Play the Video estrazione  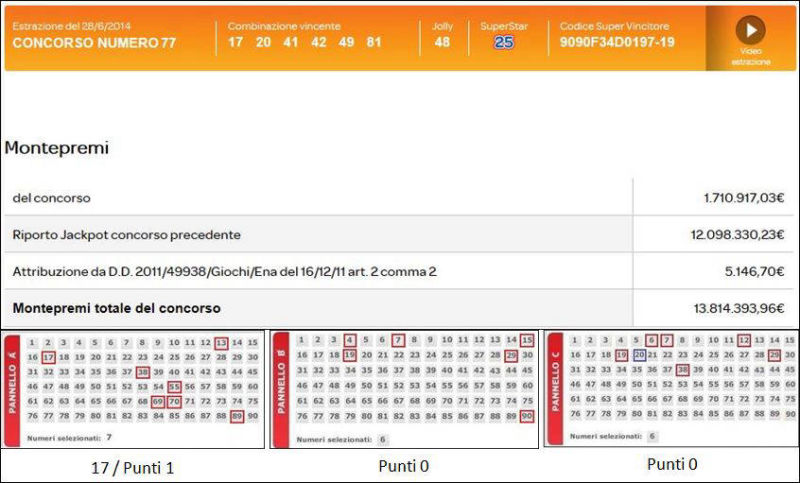750,30
